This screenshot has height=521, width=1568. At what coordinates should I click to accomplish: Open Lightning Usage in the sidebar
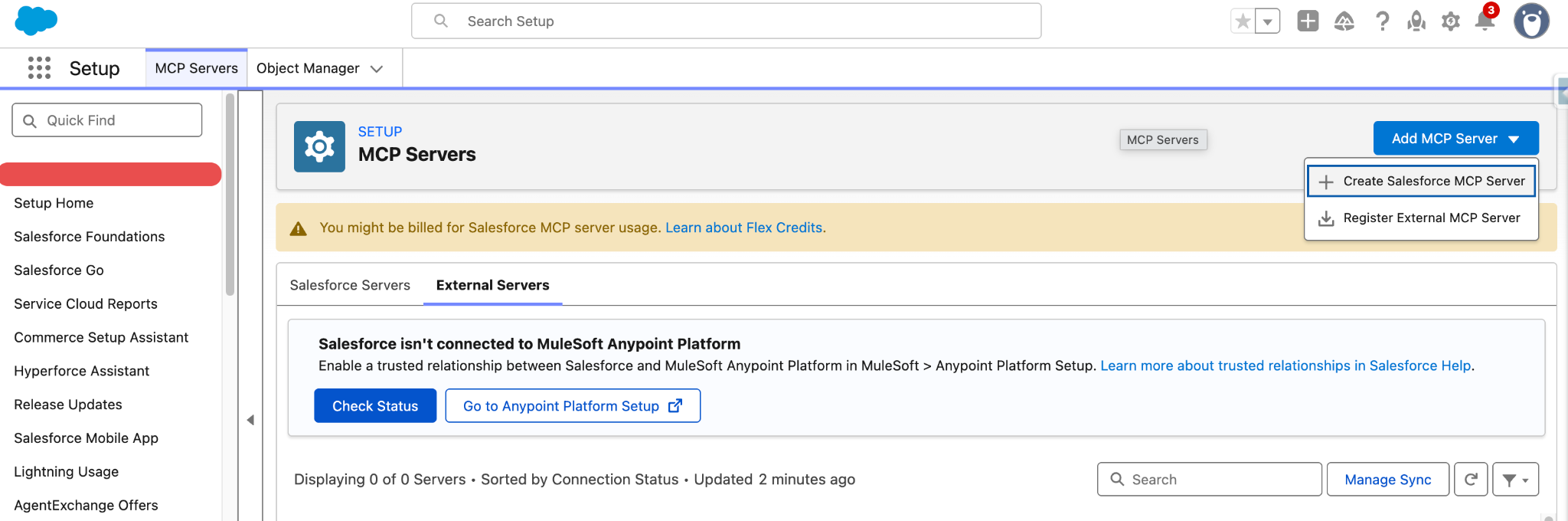point(67,472)
